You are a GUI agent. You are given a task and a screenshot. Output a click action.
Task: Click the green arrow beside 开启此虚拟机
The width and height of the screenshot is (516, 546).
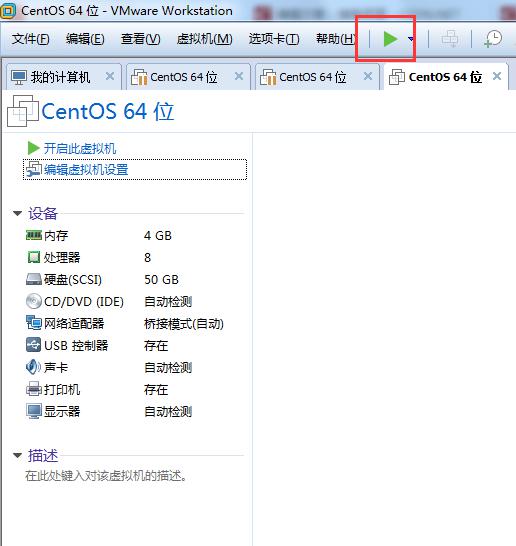tap(33, 148)
